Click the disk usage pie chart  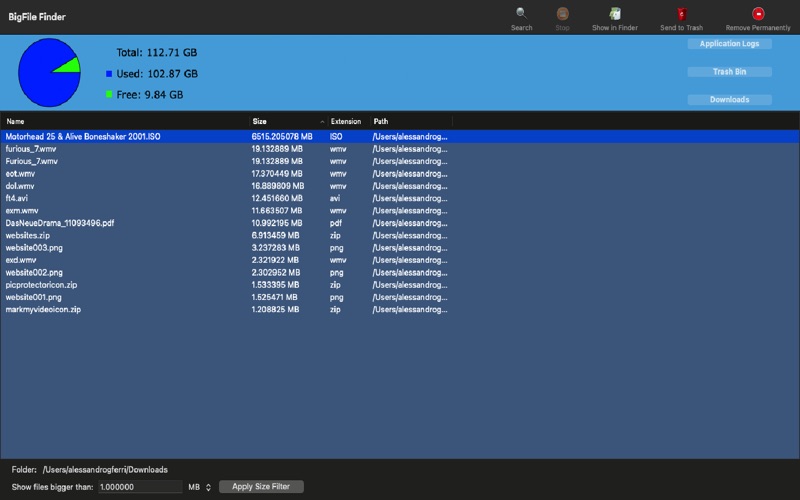49,72
